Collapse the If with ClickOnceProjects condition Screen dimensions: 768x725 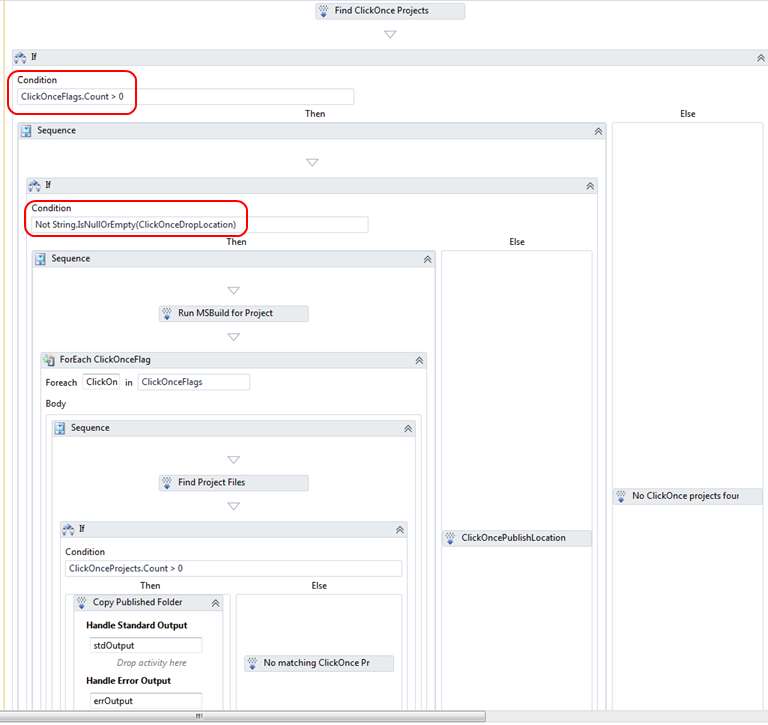click(x=400, y=530)
